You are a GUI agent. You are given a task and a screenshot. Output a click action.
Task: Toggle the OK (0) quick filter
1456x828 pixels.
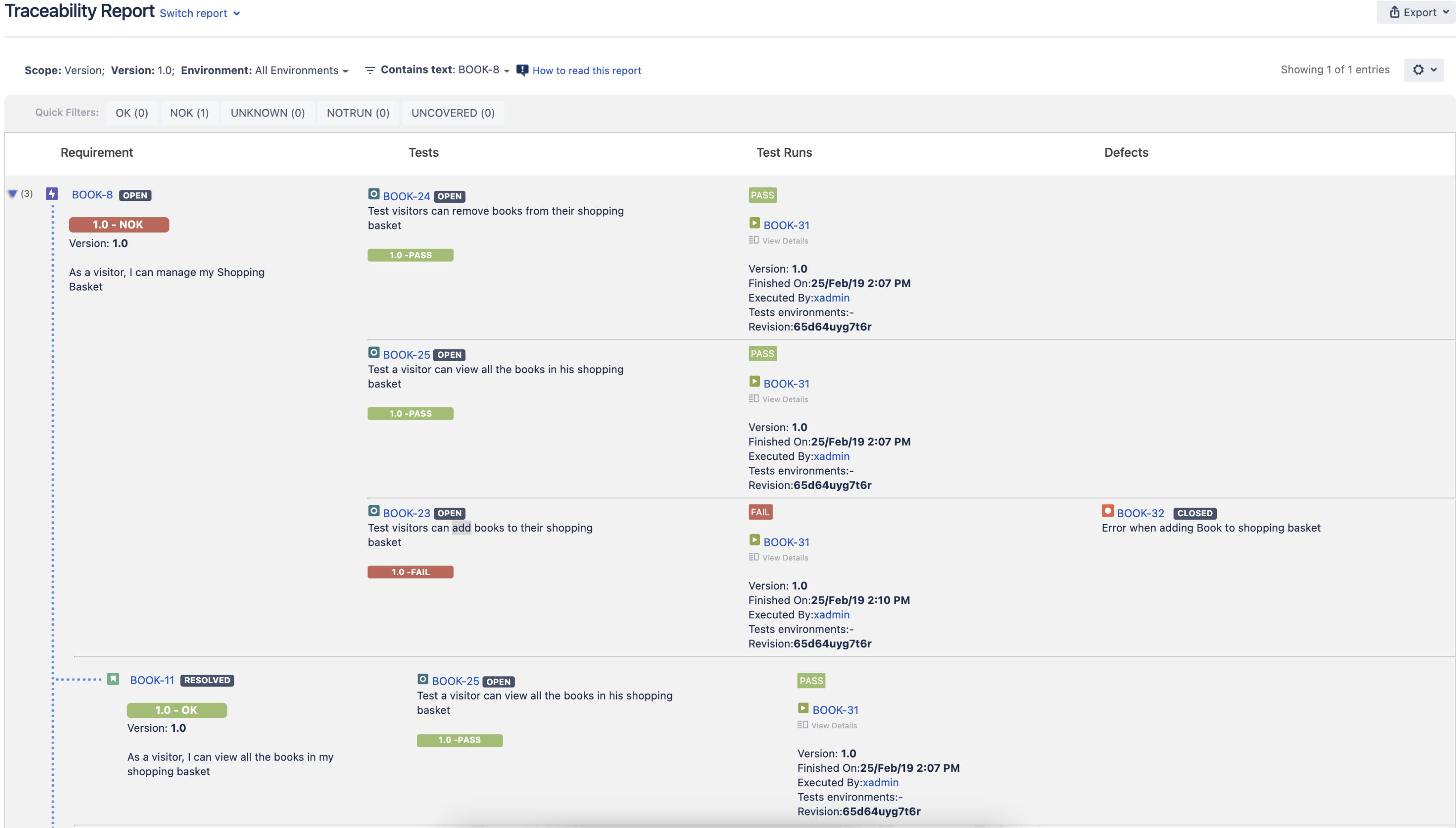pyautogui.click(x=131, y=113)
